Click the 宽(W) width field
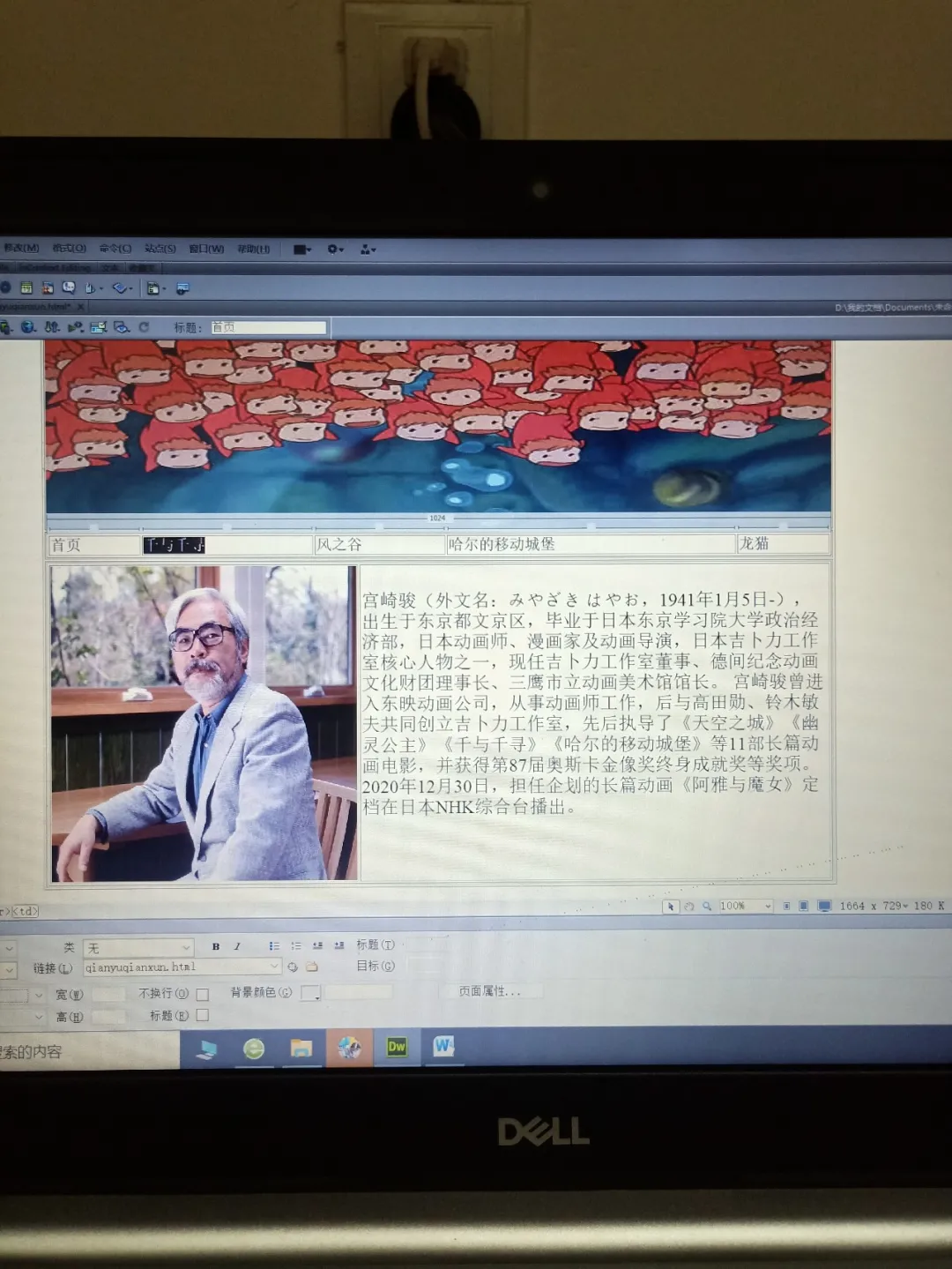The width and height of the screenshot is (952, 1269). (109, 995)
